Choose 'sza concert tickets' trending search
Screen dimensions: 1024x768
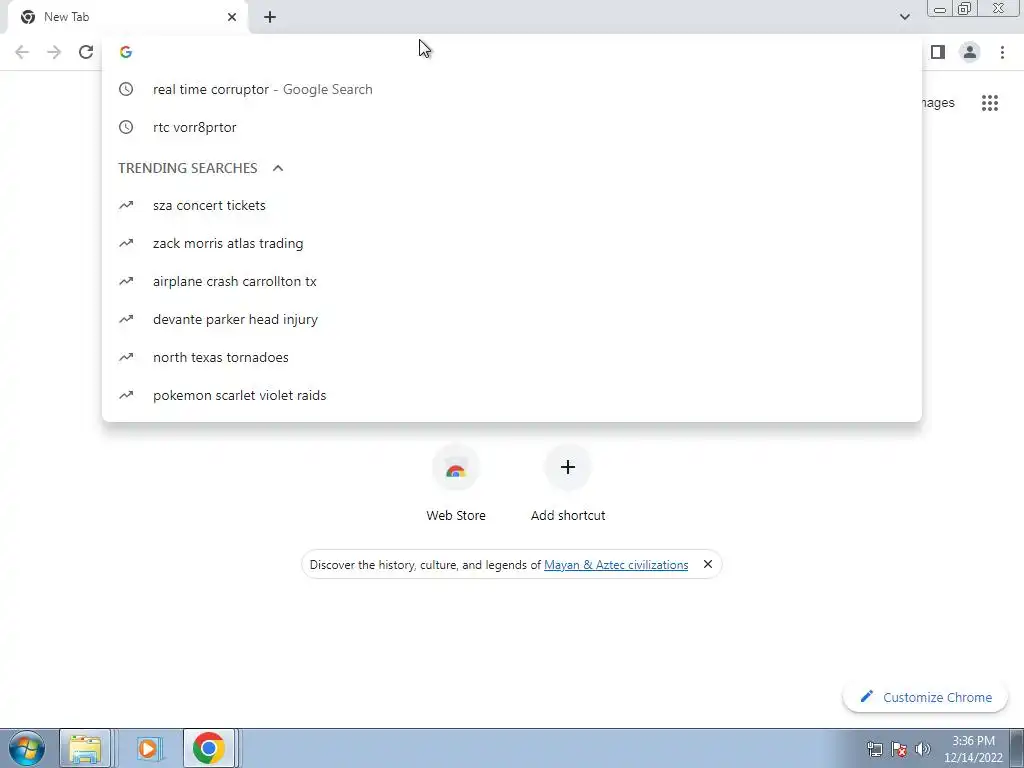[512, 206]
